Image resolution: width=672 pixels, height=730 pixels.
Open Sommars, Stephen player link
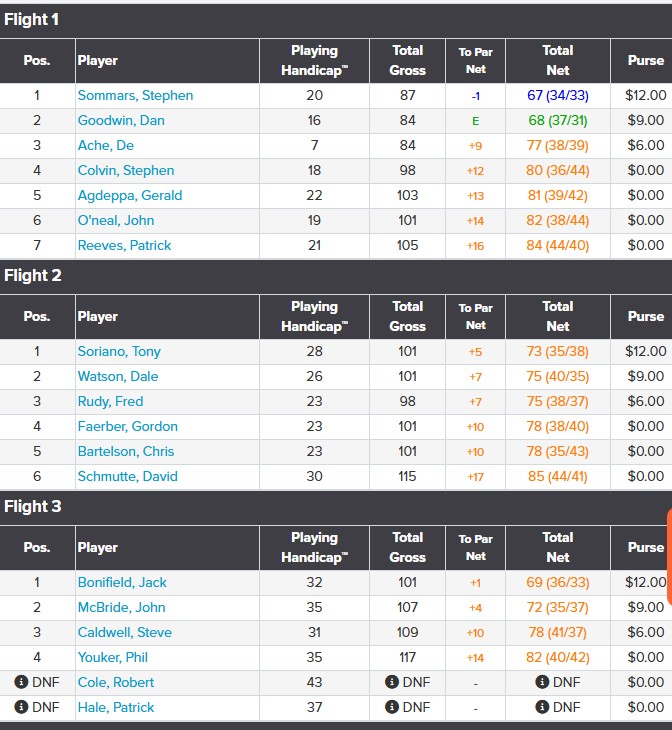[135, 95]
